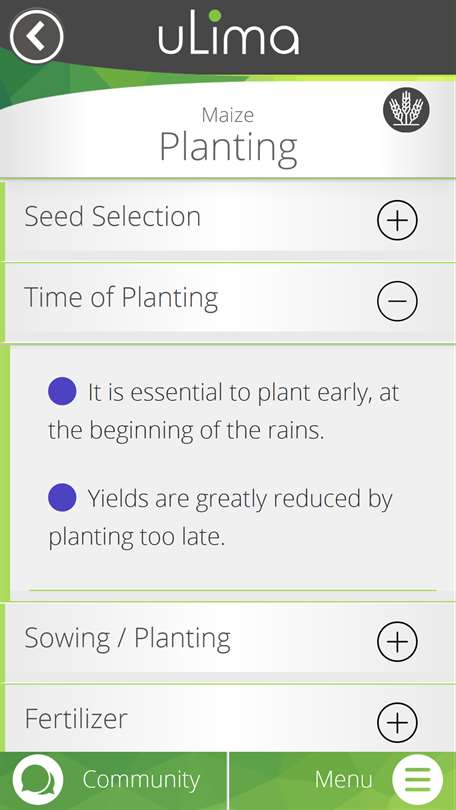Expand Seed Selection with plus icon

(x=397, y=220)
